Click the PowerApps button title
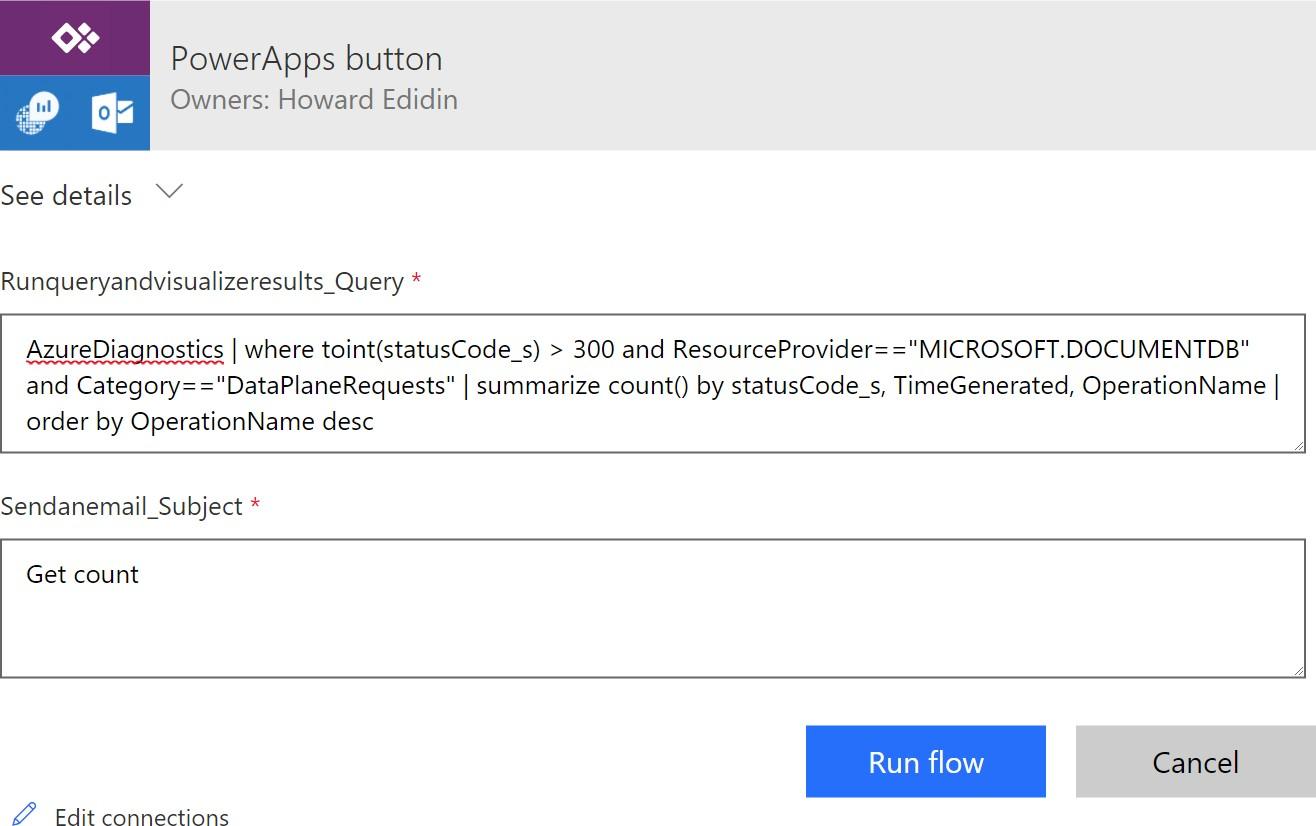This screenshot has height=826, width=1316. [306, 58]
